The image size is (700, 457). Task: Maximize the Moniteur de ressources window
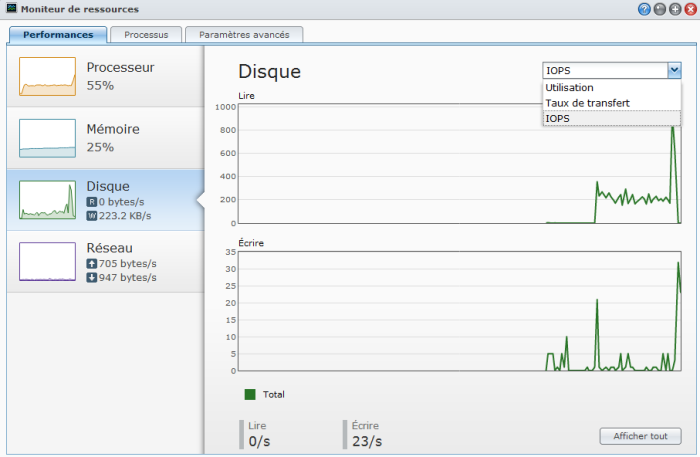674,9
